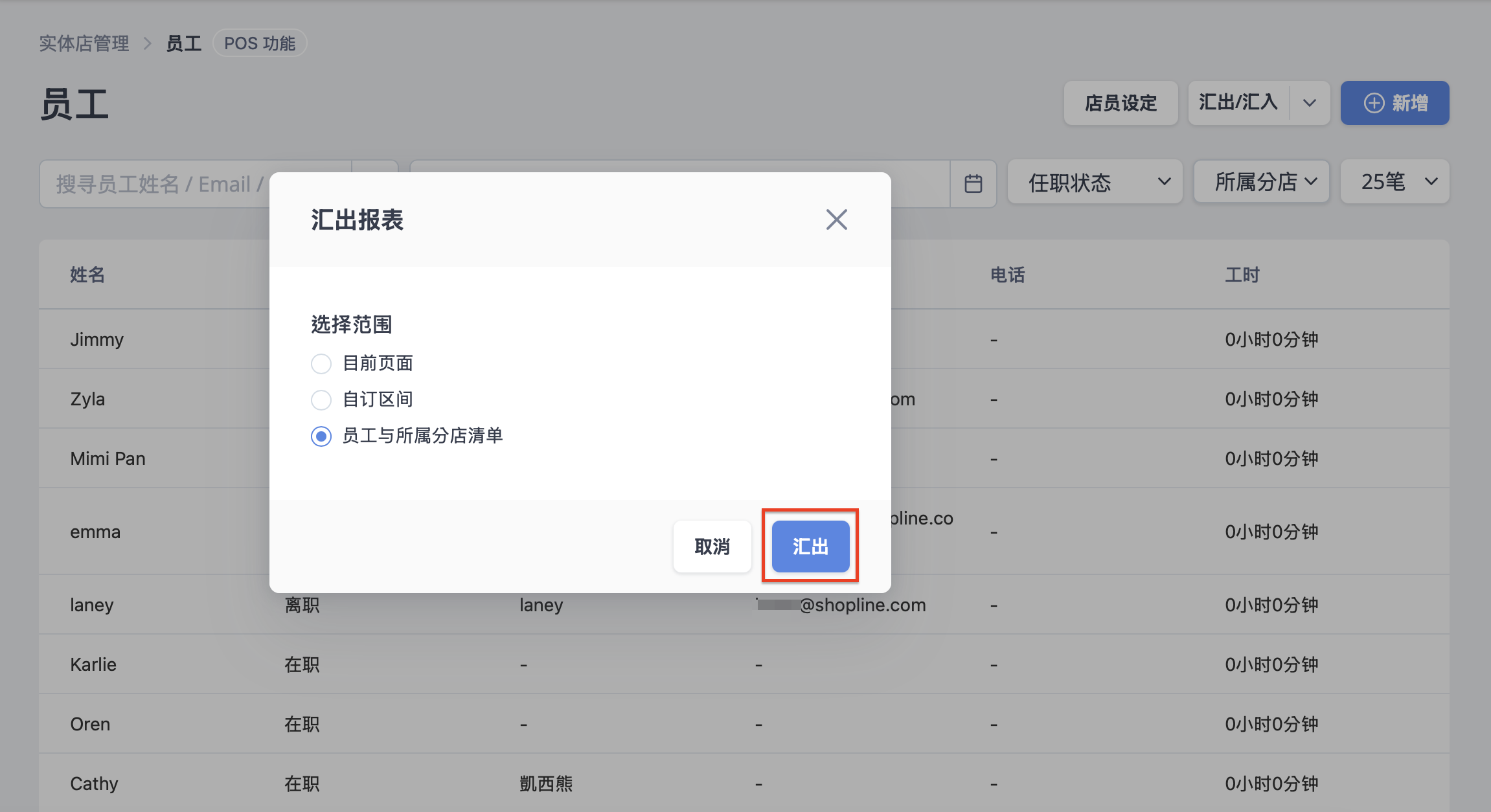Click the emma employee name
This screenshot has height=812, width=1491.
[95, 532]
